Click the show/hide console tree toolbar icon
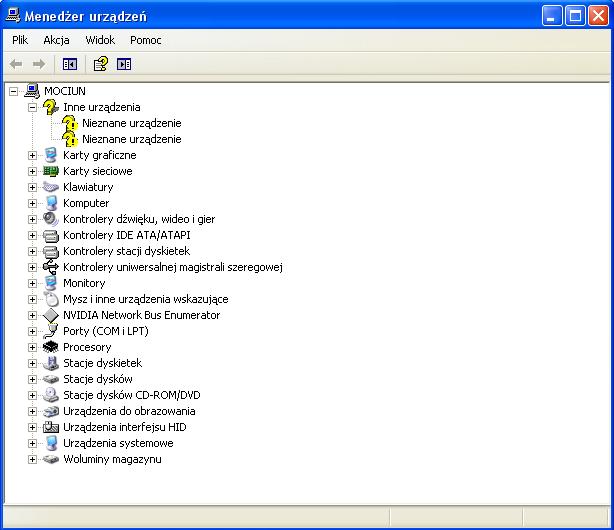The width and height of the screenshot is (614, 530). click(70, 64)
